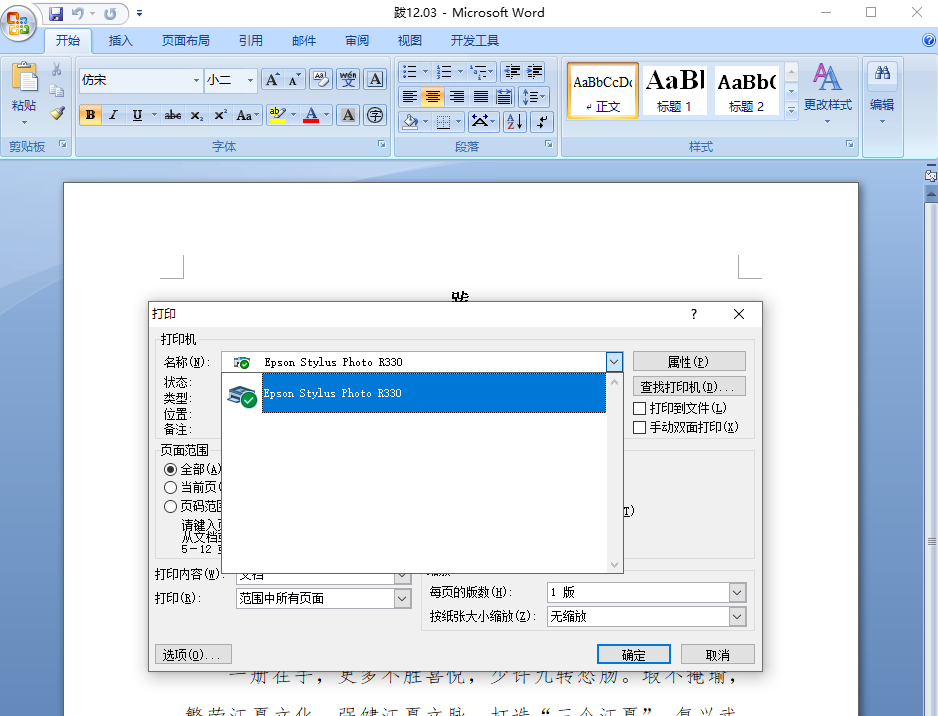Select center text alignment
The image size is (938, 716).
coord(433,97)
